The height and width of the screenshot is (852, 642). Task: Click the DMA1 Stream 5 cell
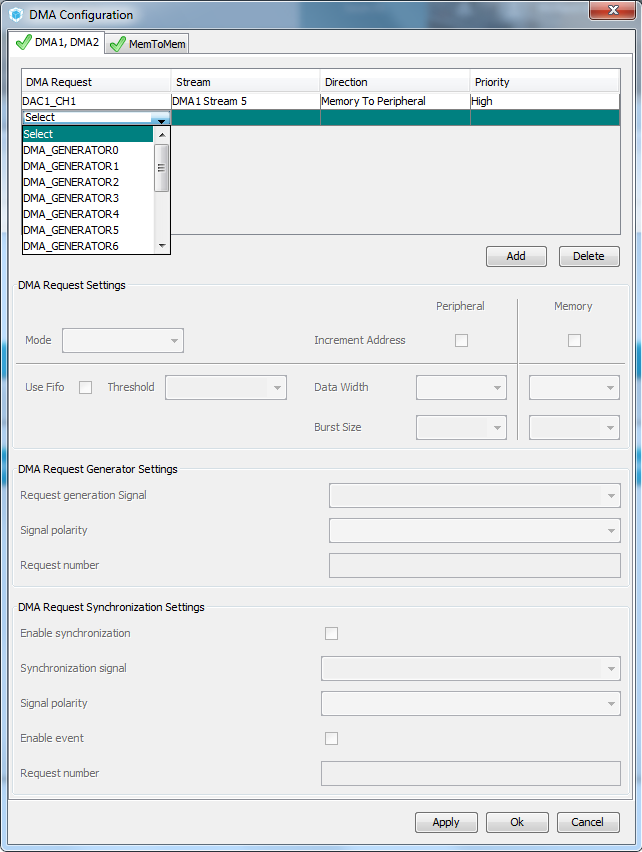(246, 101)
